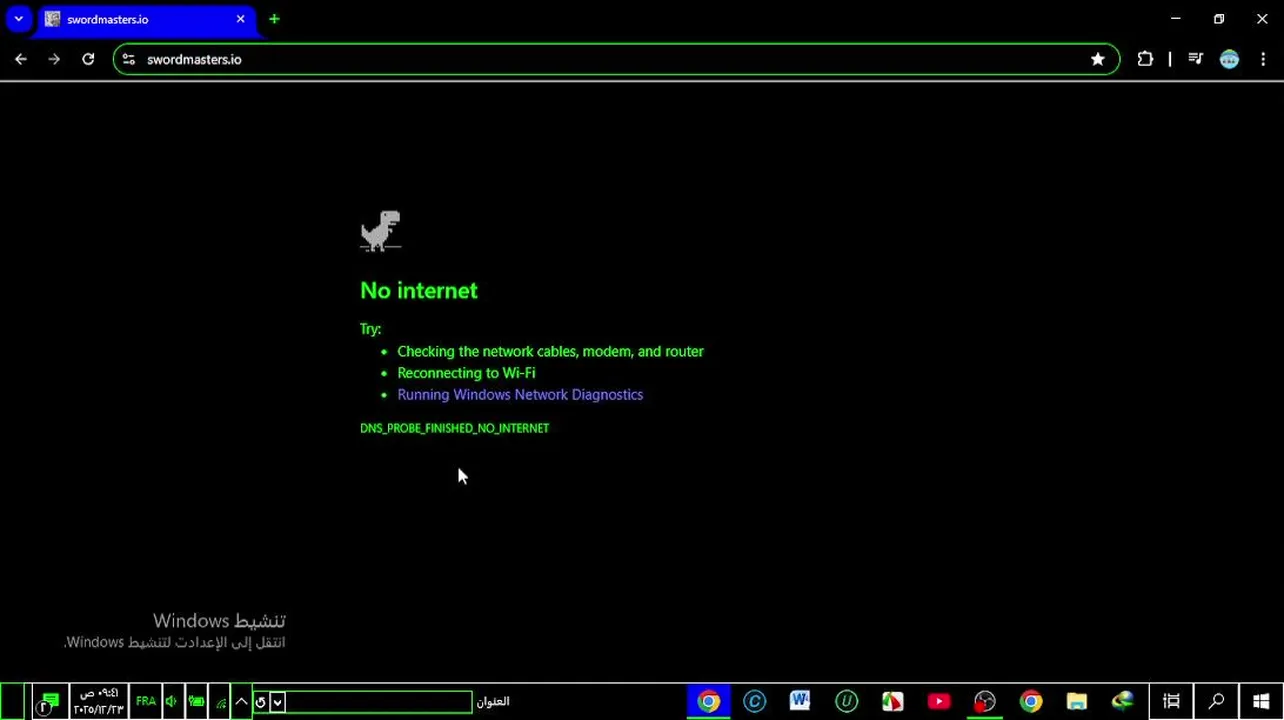Image resolution: width=1284 pixels, height=720 pixels.
Task: Click the taskbar address toolbar input
Action: [x=379, y=702]
